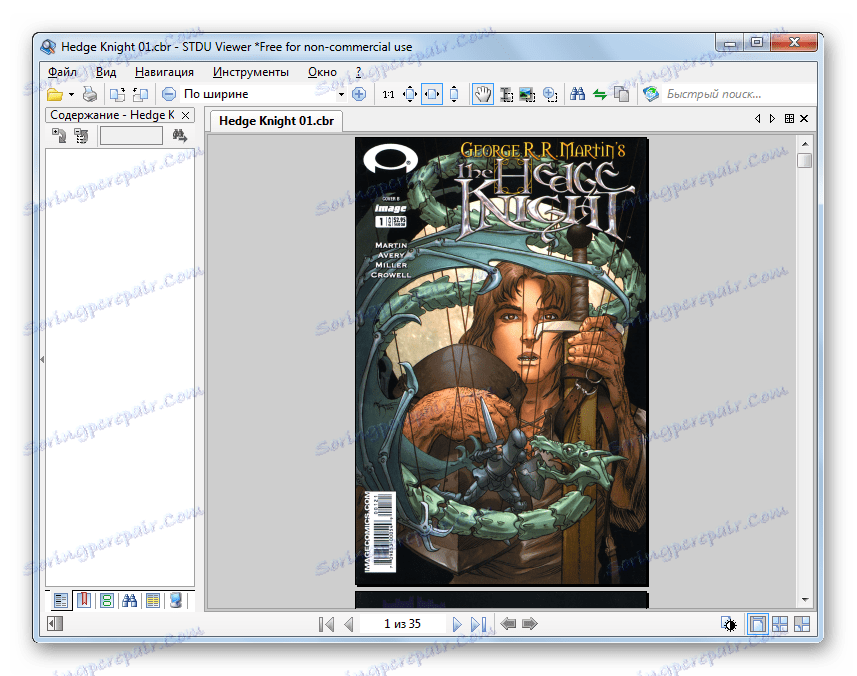Viewport: 857px width, 676px height.
Task: Click the Open file folder icon
Action: [55, 94]
